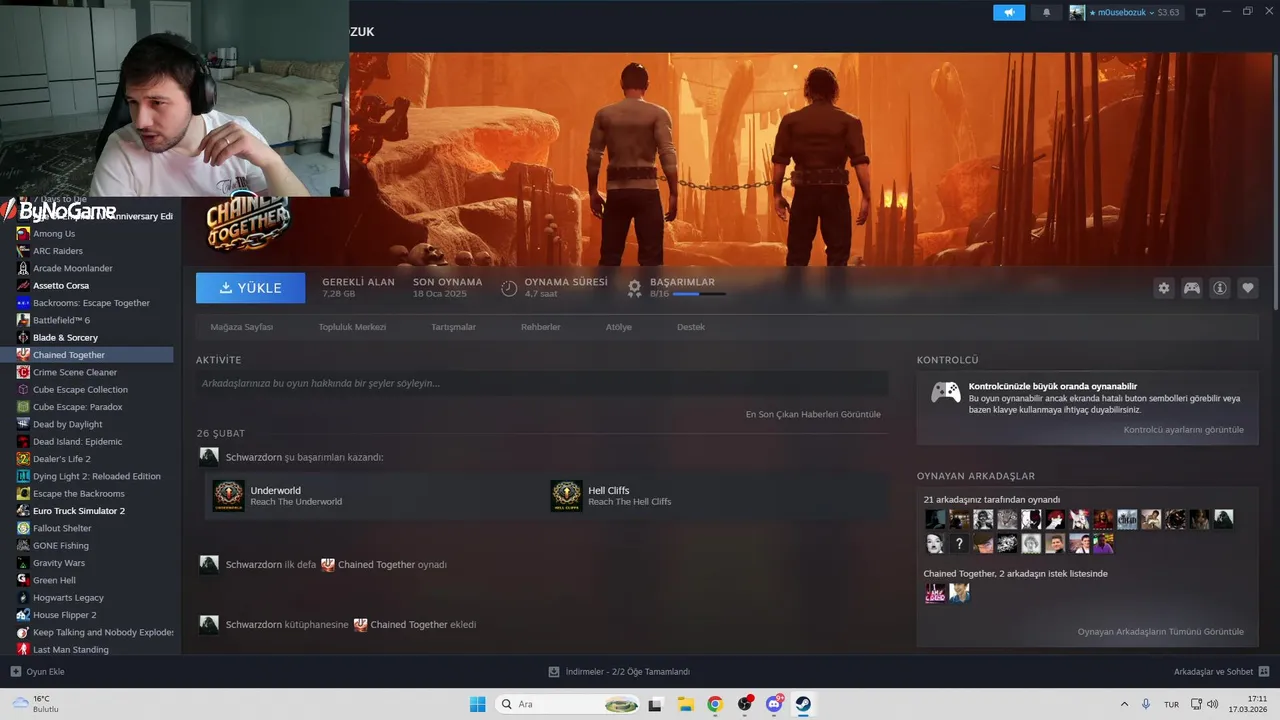1280x720 pixels.
Task: Click Underworld achievement icon
Action: [x=228, y=496]
